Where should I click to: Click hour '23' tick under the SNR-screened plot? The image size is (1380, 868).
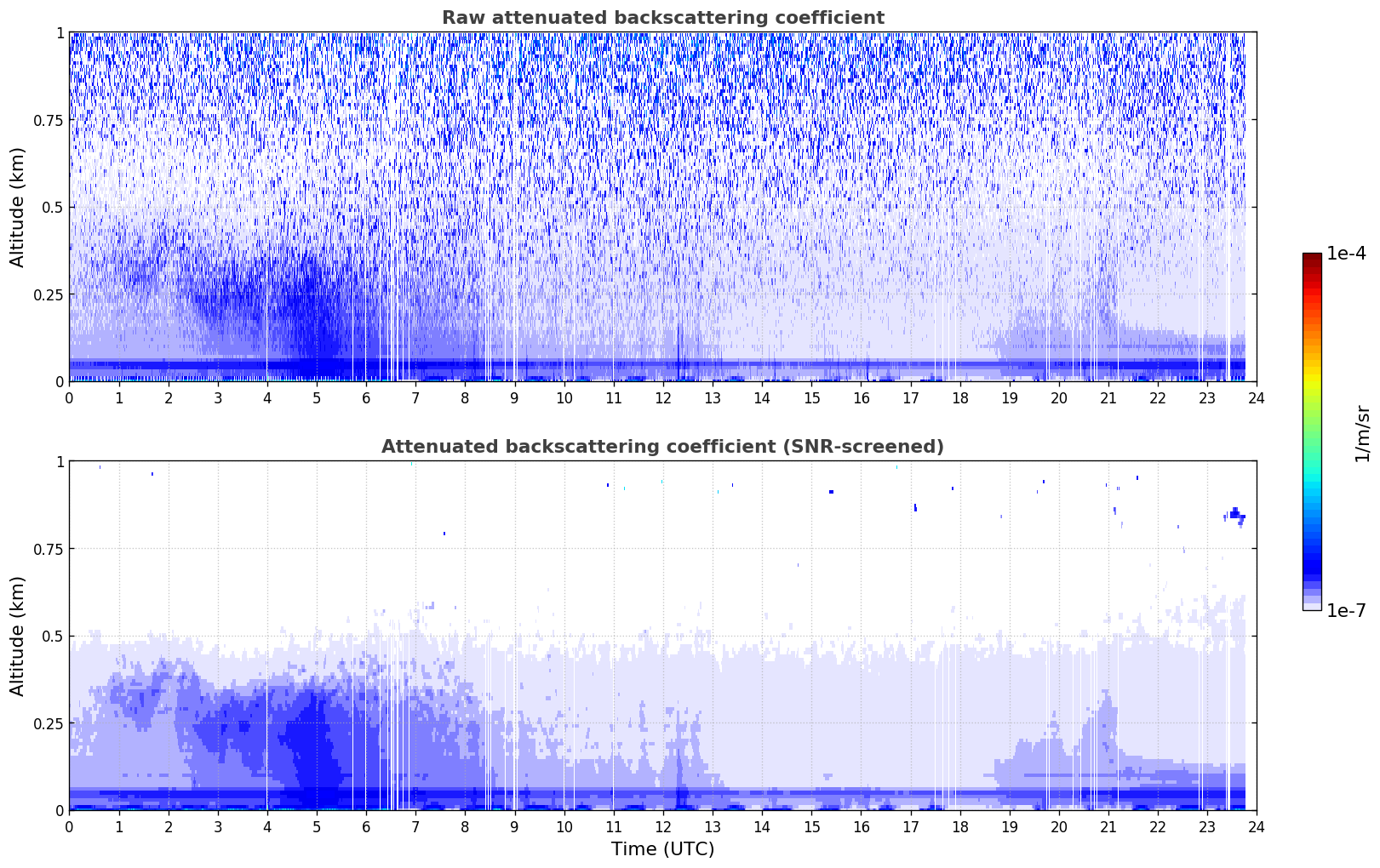[1207, 825]
